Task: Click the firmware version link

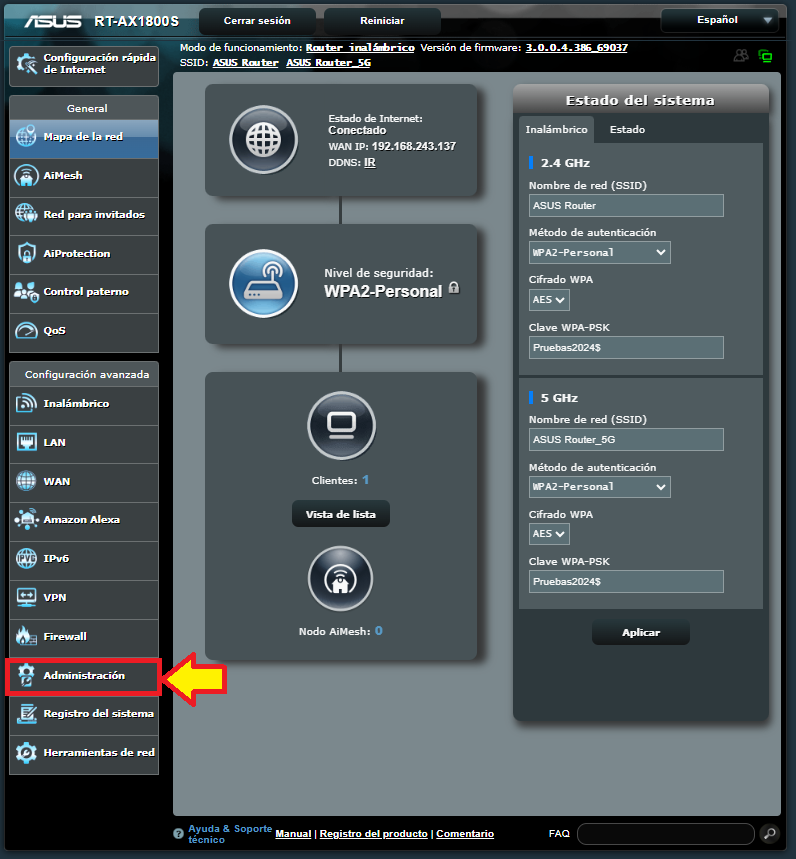Action: (576, 48)
